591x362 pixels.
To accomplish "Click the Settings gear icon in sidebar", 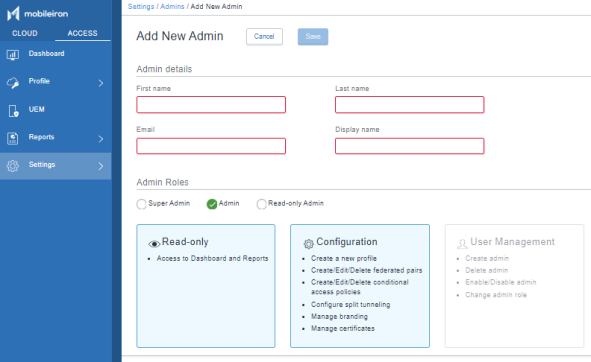I will [x=13, y=166].
